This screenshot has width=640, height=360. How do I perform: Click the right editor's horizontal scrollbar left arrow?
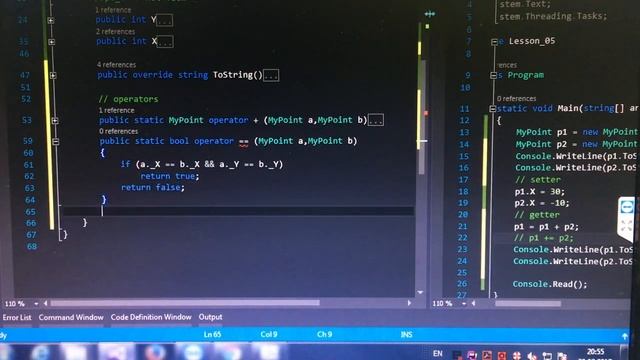[x=473, y=304]
